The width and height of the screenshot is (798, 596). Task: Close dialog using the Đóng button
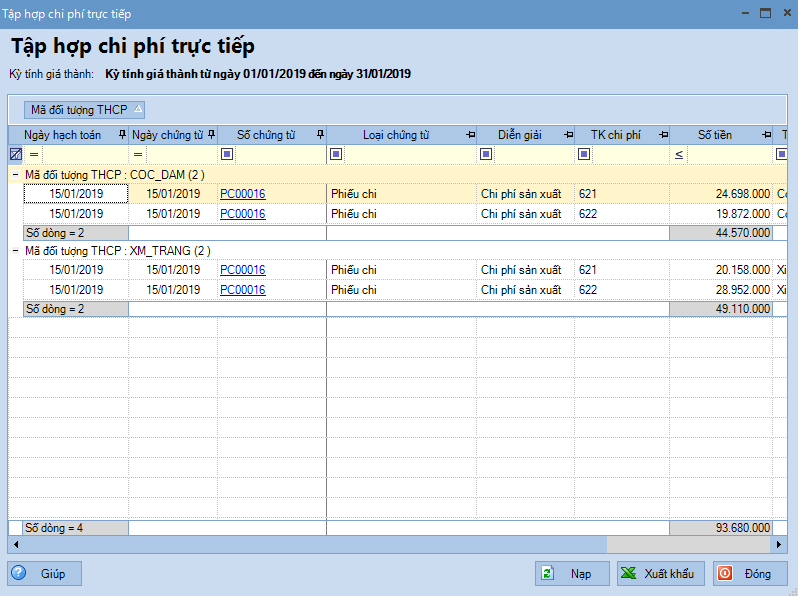click(x=750, y=574)
